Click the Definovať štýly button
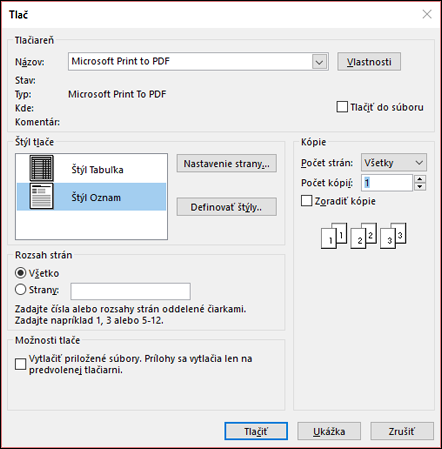Screen dimensions: 442x449 click(227, 207)
